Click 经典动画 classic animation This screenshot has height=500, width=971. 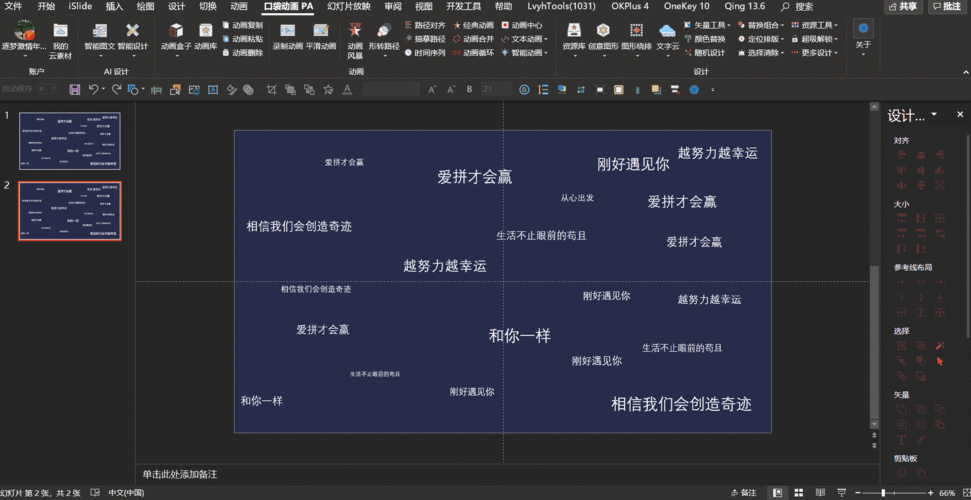[473, 25]
